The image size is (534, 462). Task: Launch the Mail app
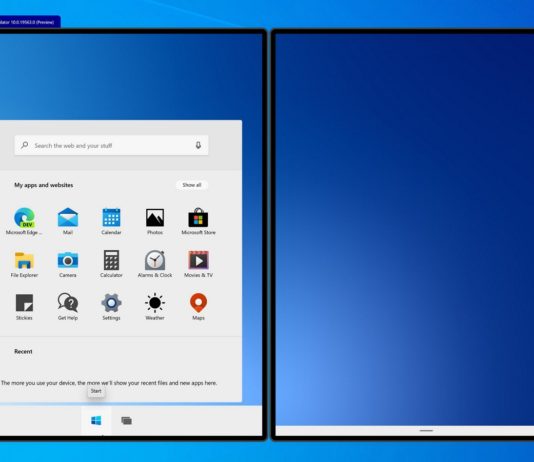click(x=68, y=221)
